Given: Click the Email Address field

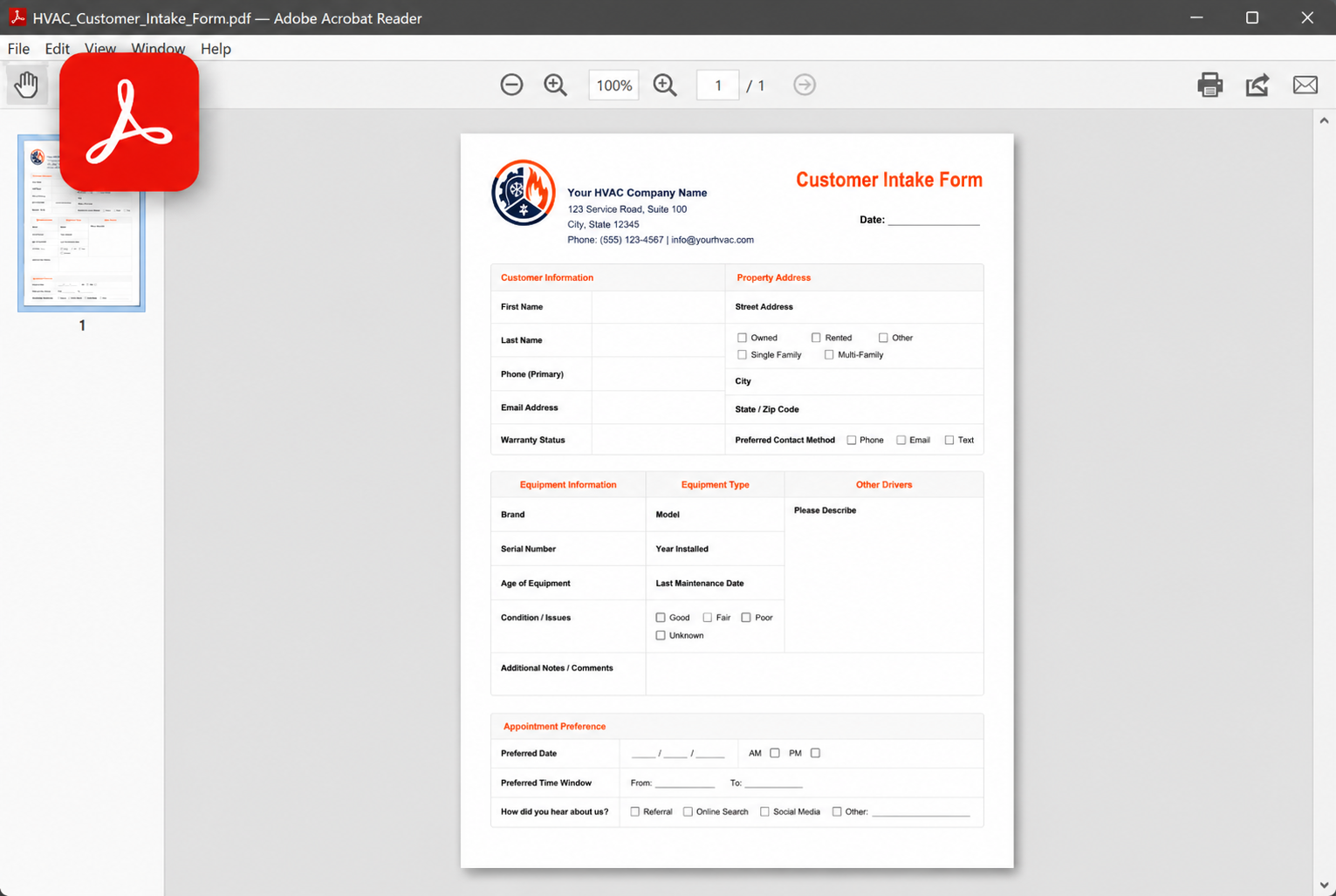Looking at the screenshot, I should [658, 407].
